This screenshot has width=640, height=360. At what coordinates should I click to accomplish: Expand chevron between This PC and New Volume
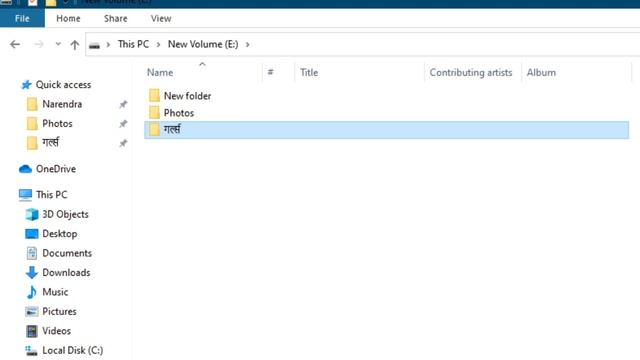pos(158,44)
